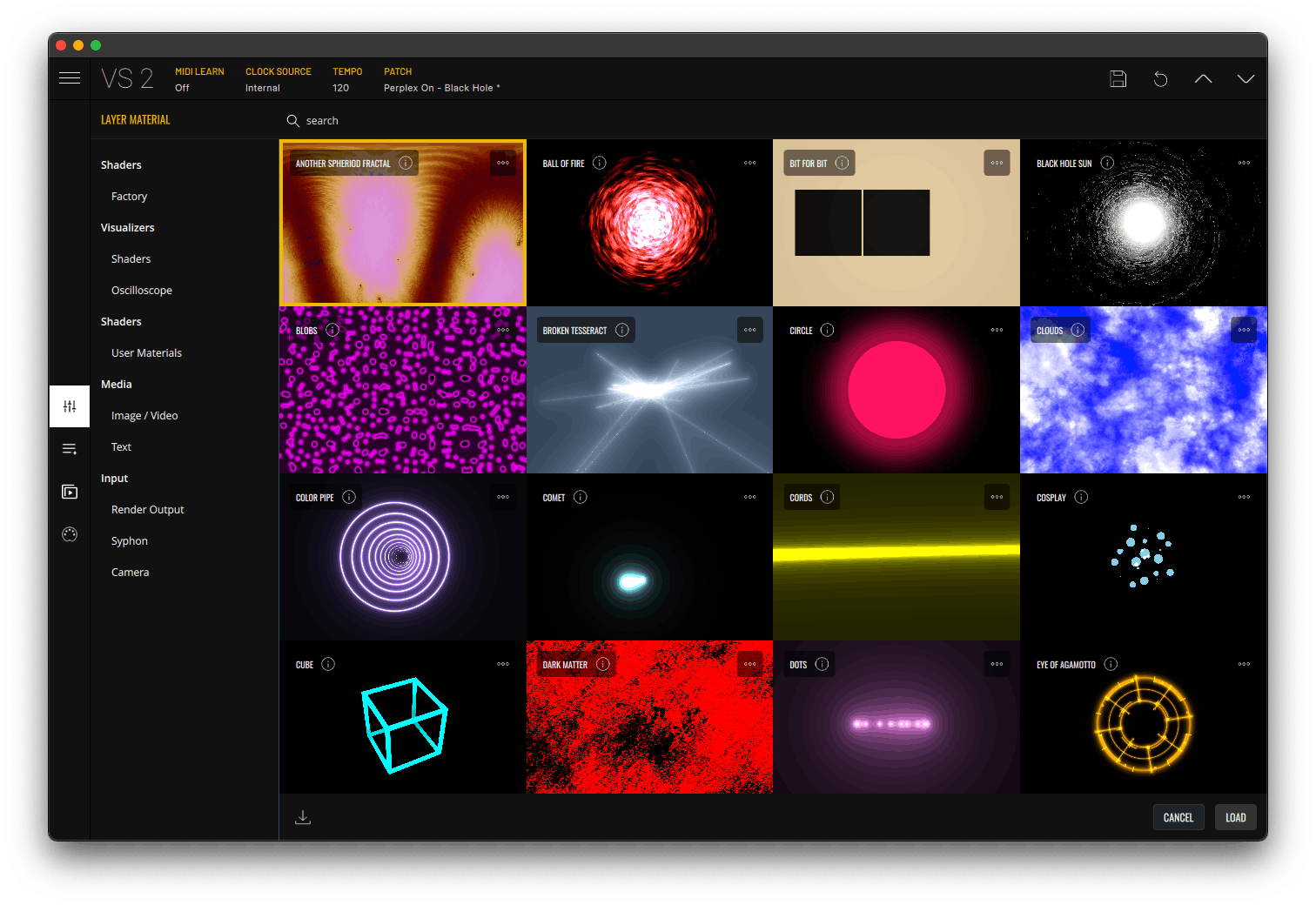Cancel out of the material browser

pos(1178,817)
